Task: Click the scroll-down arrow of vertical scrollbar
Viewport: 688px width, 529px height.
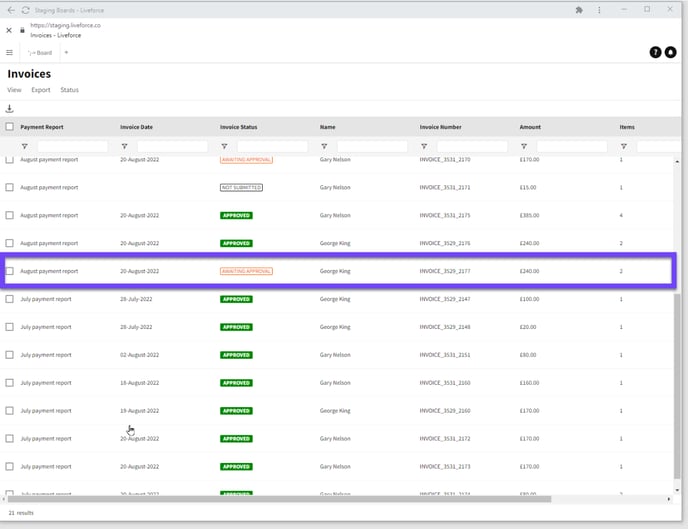Action: [x=677, y=490]
